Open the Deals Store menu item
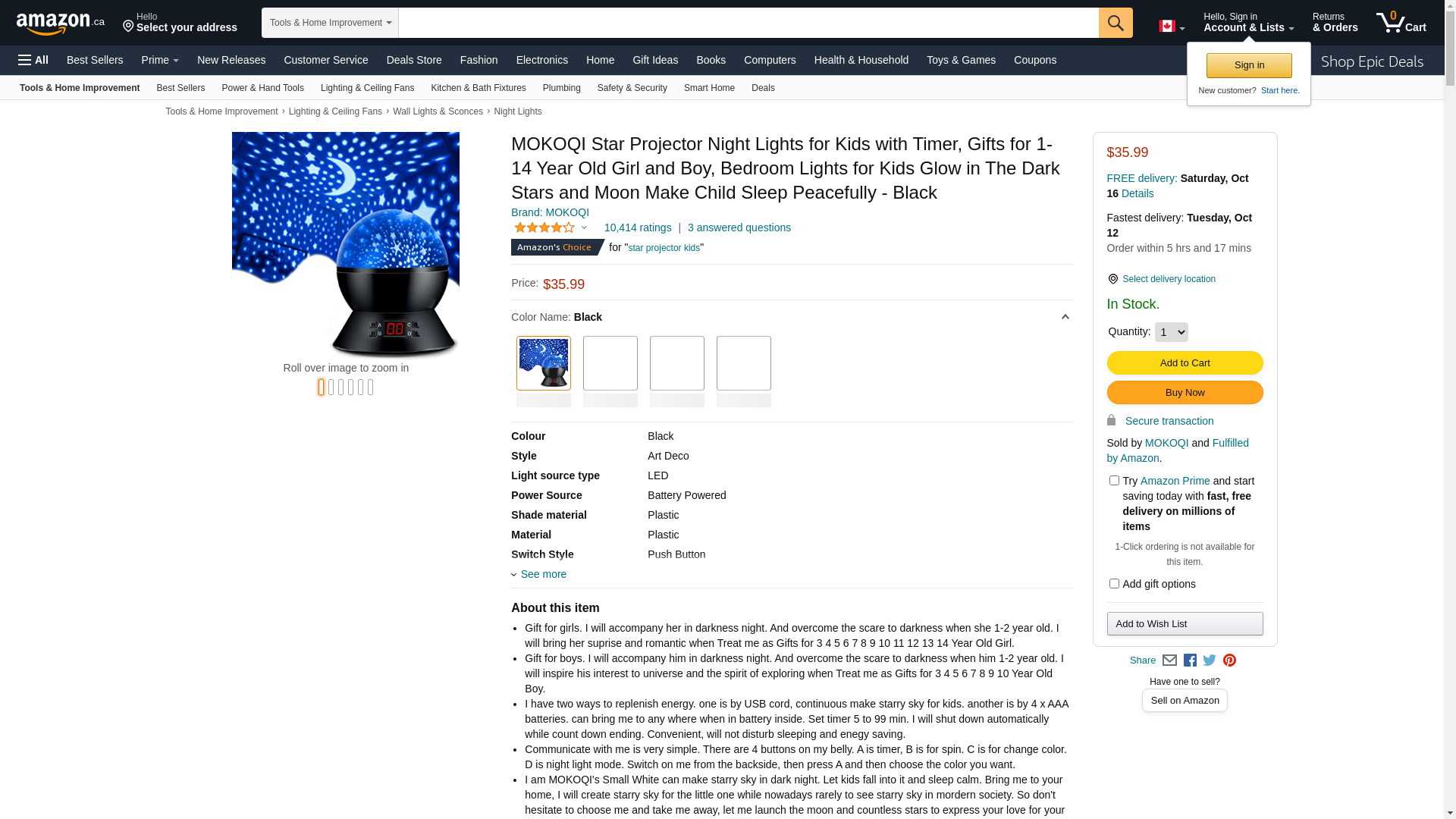This screenshot has width=1456, height=819. [414, 60]
